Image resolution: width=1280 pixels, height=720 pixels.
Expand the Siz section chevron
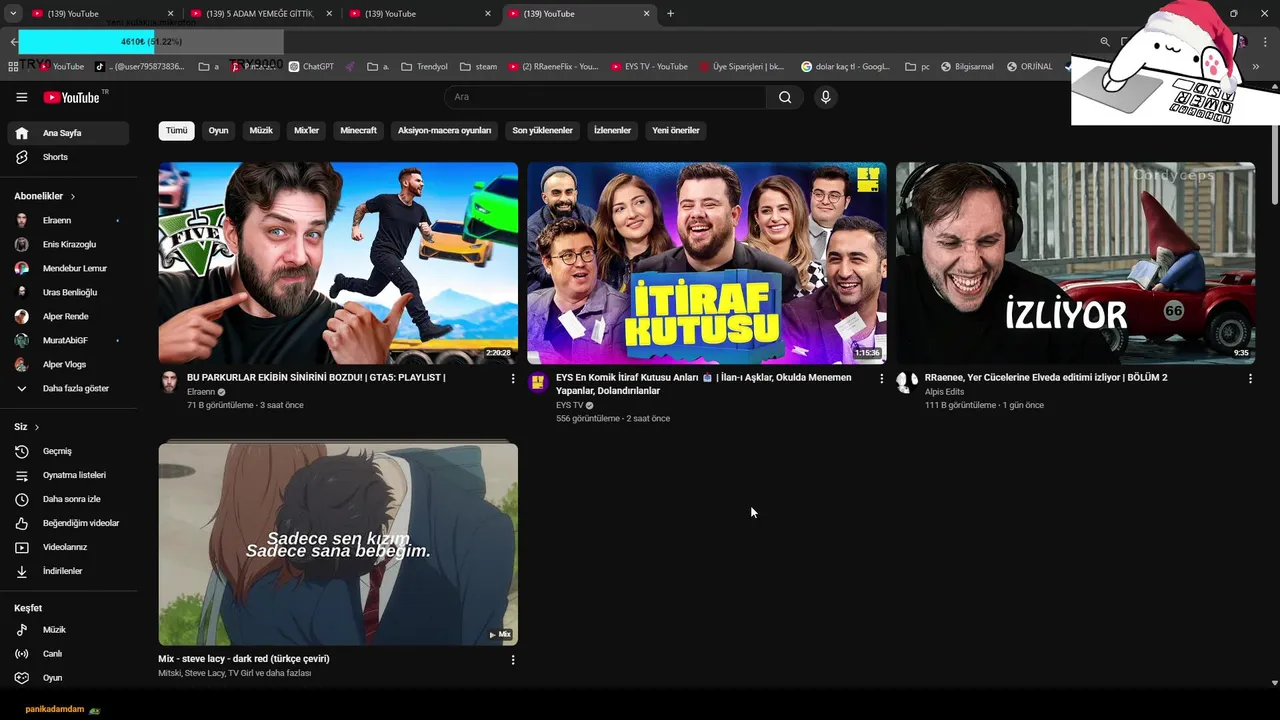(37, 427)
